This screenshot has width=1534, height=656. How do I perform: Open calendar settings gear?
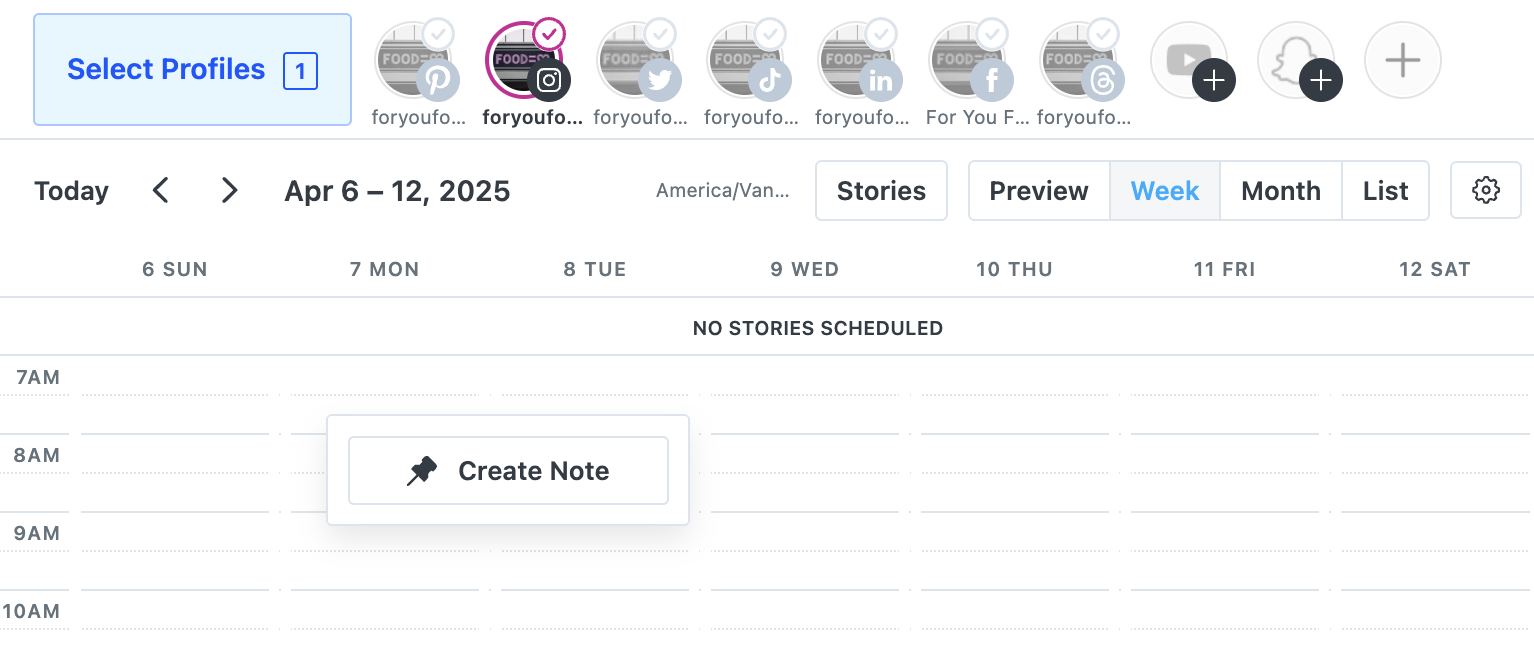tap(1486, 190)
